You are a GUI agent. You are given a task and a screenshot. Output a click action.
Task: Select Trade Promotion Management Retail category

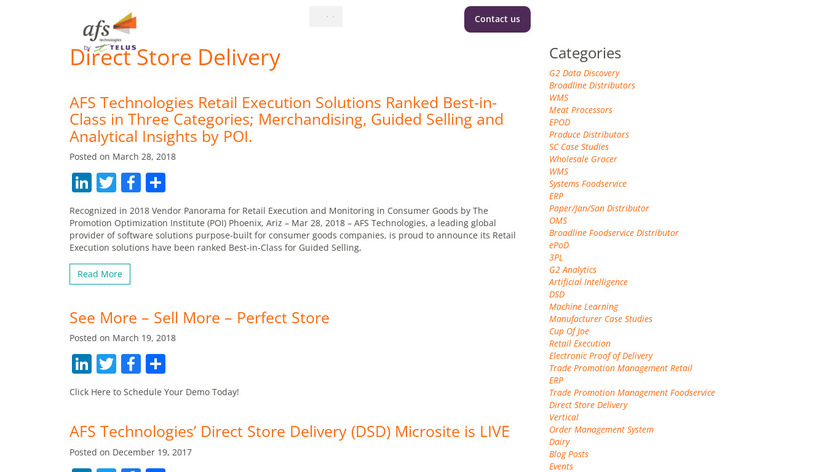pos(620,369)
